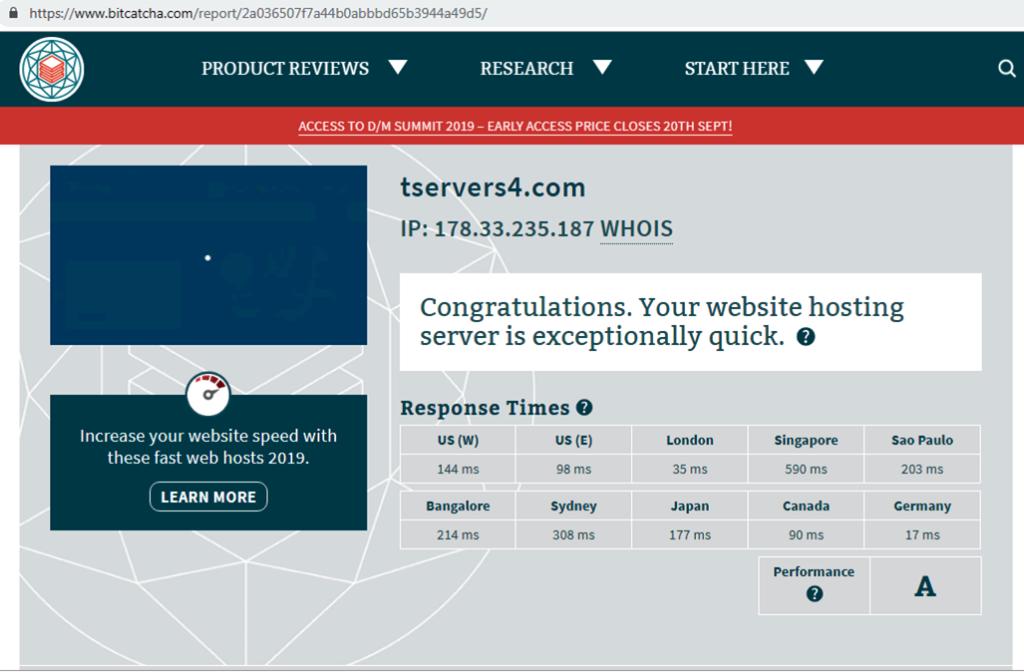Select the 'Bangalore' column header
The width and height of the screenshot is (1024, 672).
[458, 506]
